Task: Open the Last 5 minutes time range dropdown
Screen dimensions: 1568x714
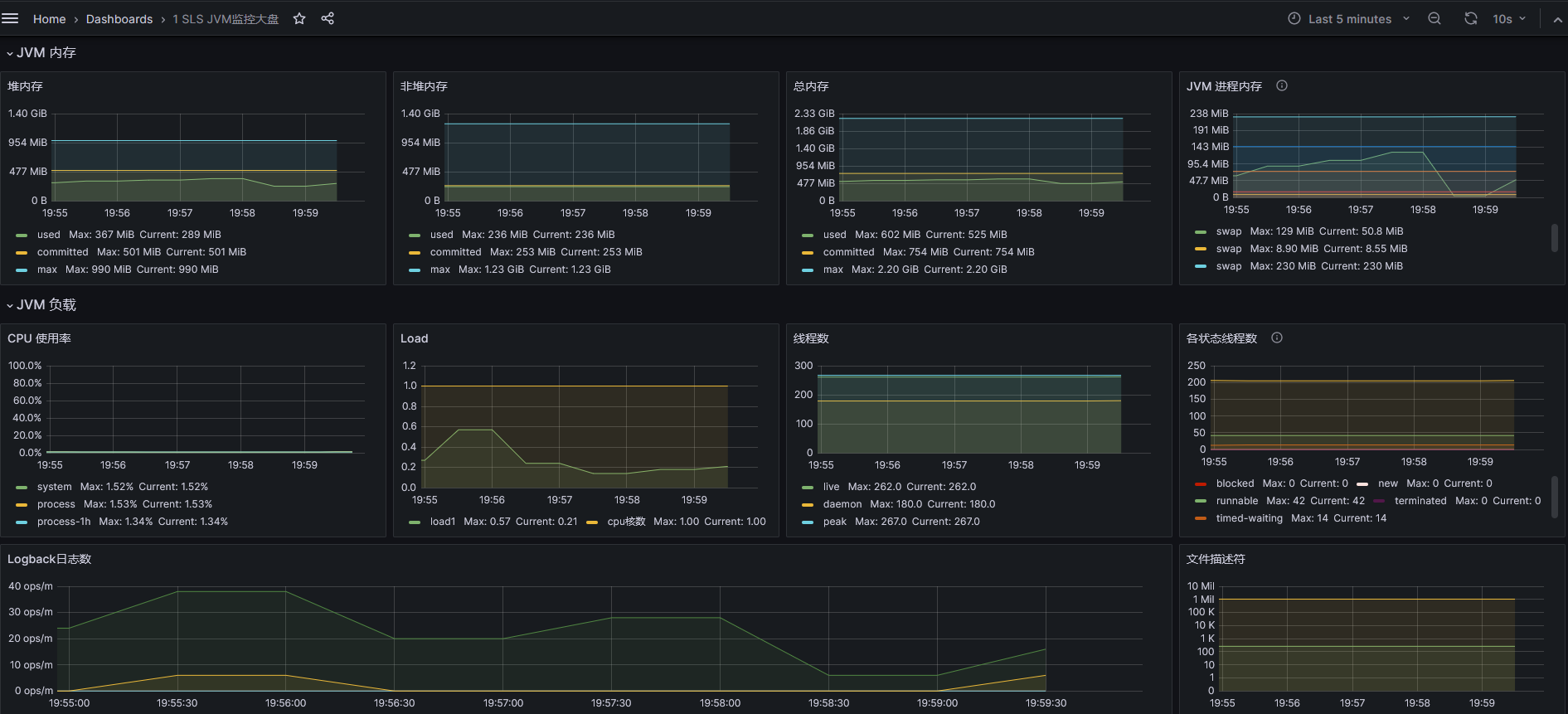Action: point(1350,18)
